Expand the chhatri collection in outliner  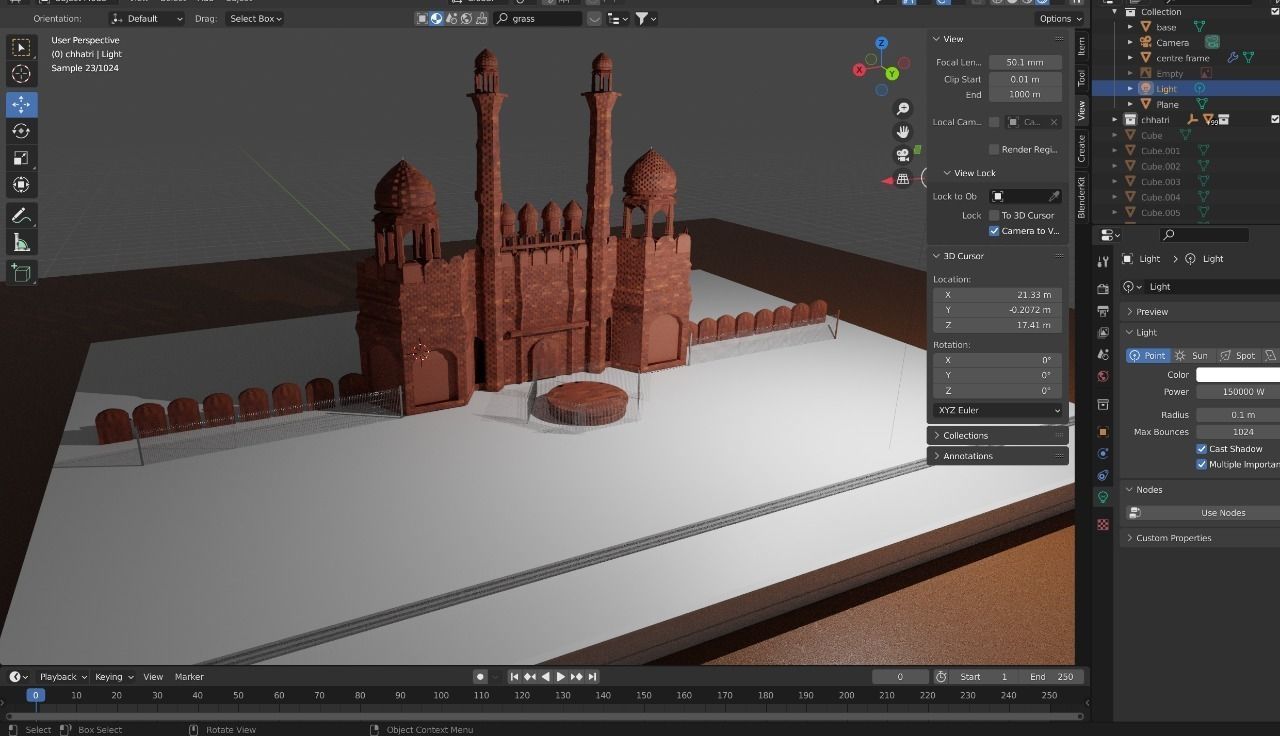click(x=1116, y=120)
